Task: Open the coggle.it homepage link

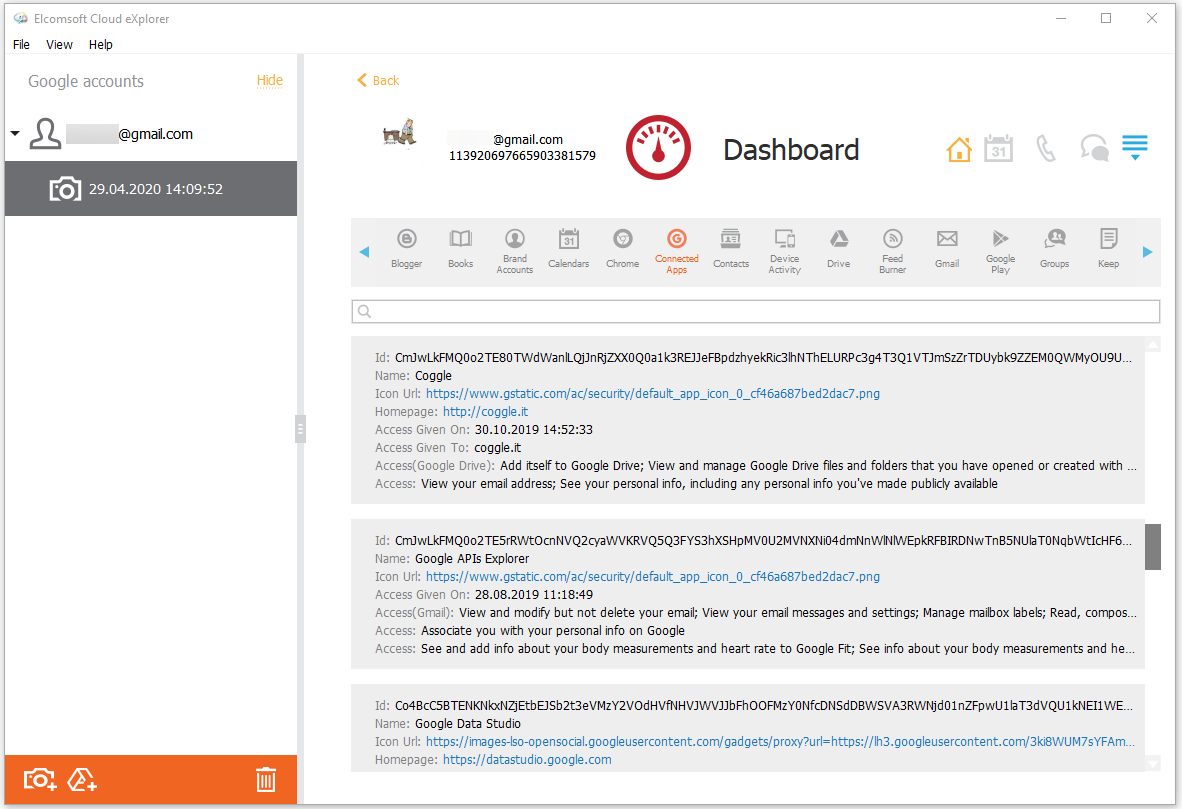Action: point(485,411)
